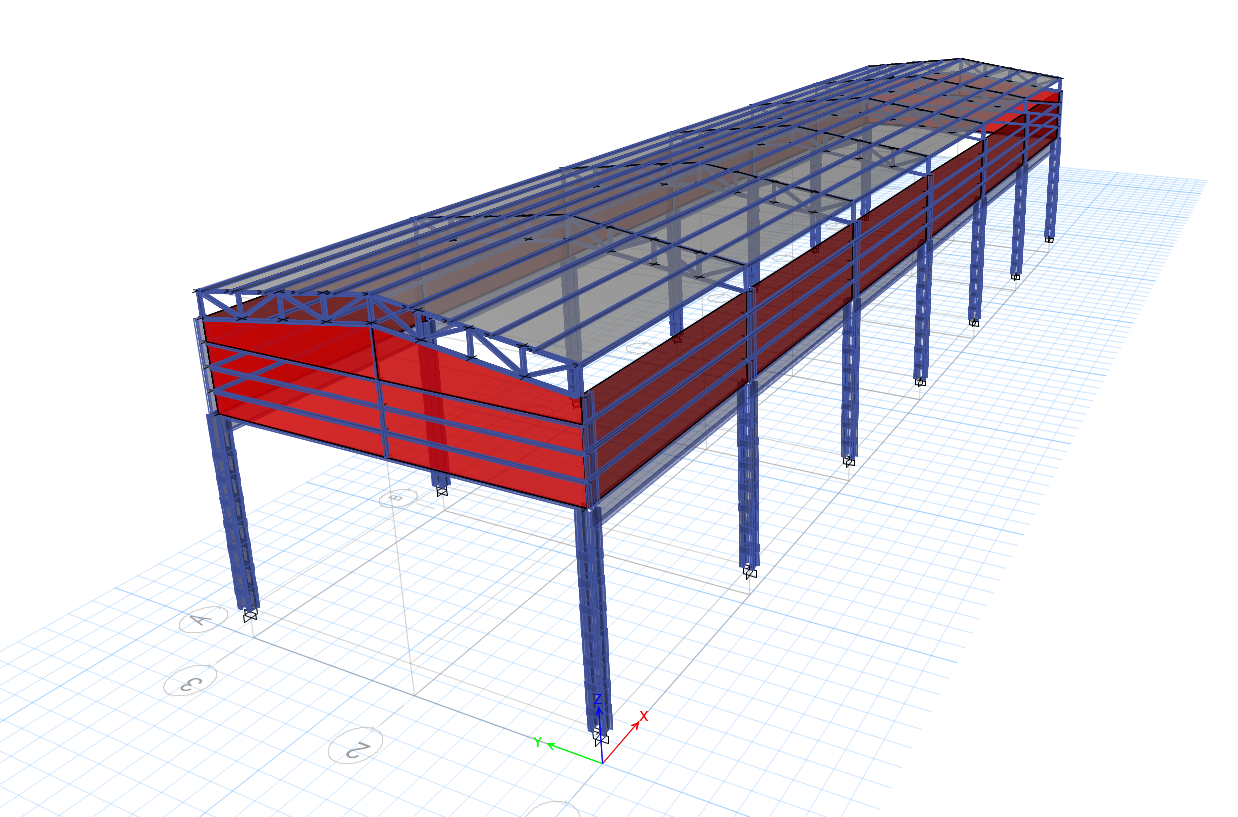The height and width of the screenshot is (817, 1238).
Task: Select the support symbol at the axis origin column
Action: click(601, 738)
